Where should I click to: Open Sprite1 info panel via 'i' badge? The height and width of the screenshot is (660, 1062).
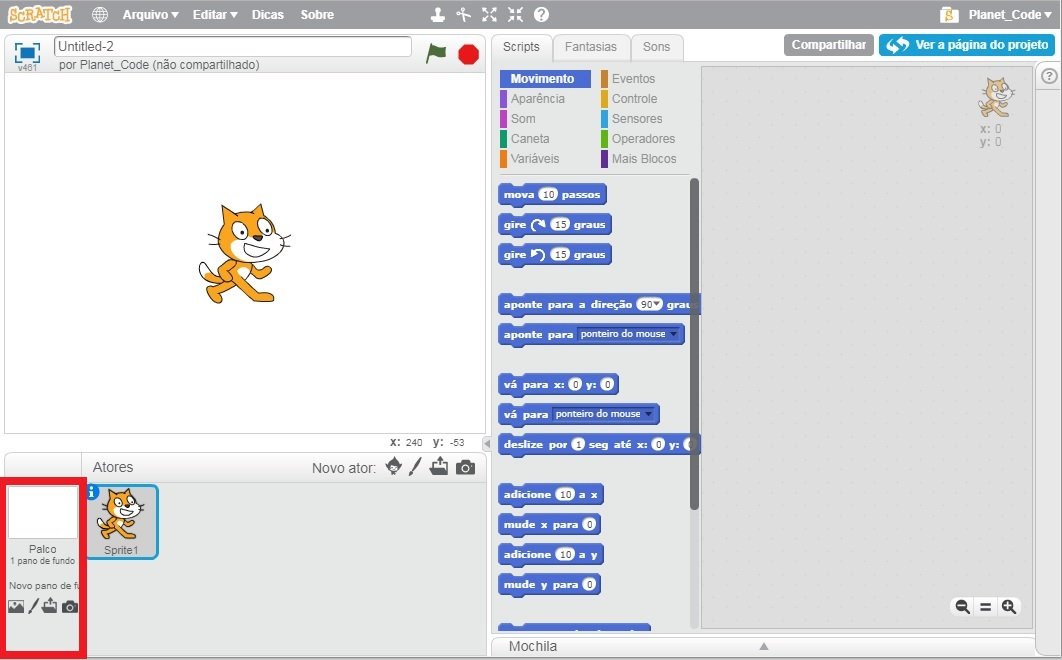tap(94, 491)
